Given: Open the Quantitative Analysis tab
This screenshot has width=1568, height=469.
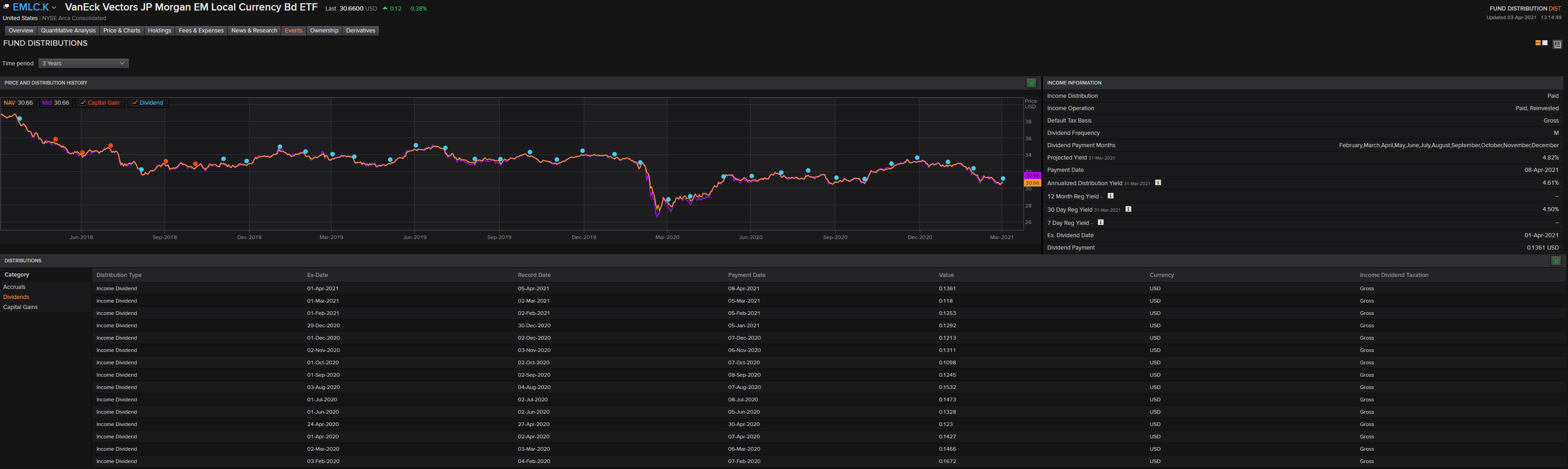Looking at the screenshot, I should pos(68,31).
